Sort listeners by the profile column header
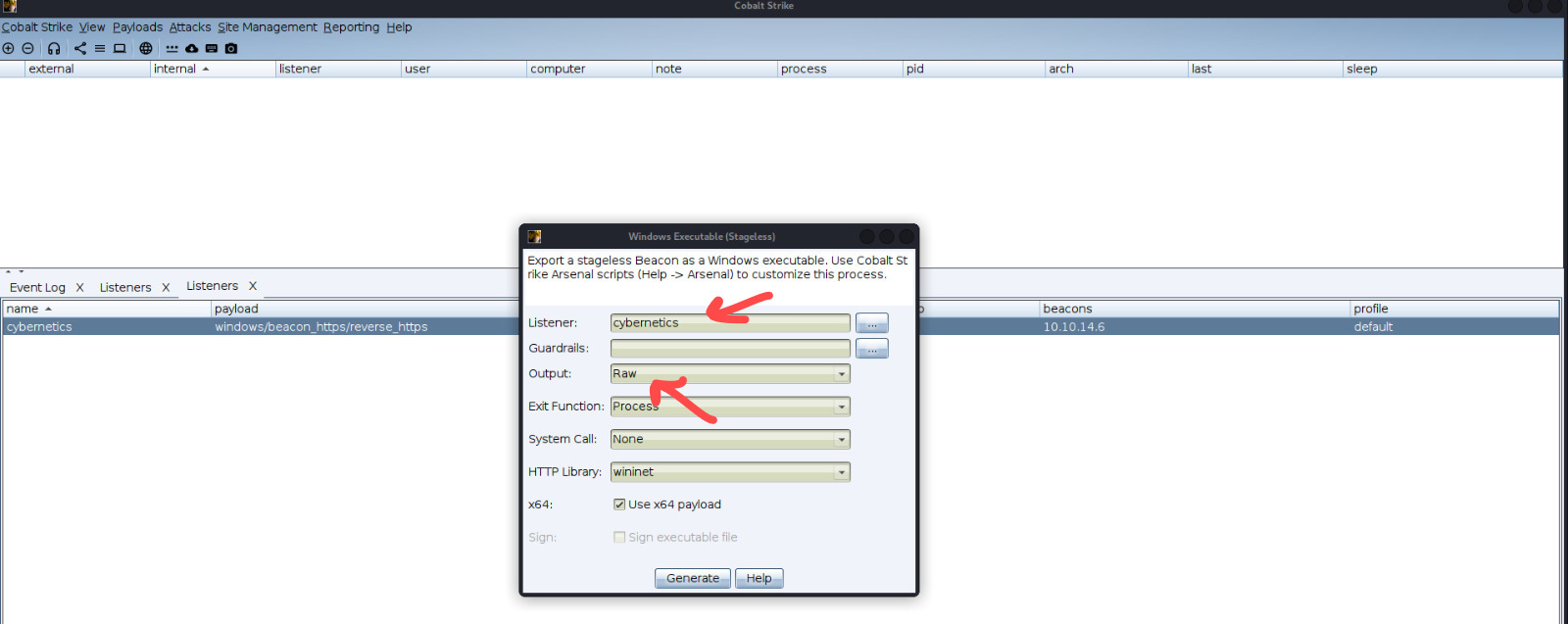The image size is (1568, 624). tap(1454, 309)
